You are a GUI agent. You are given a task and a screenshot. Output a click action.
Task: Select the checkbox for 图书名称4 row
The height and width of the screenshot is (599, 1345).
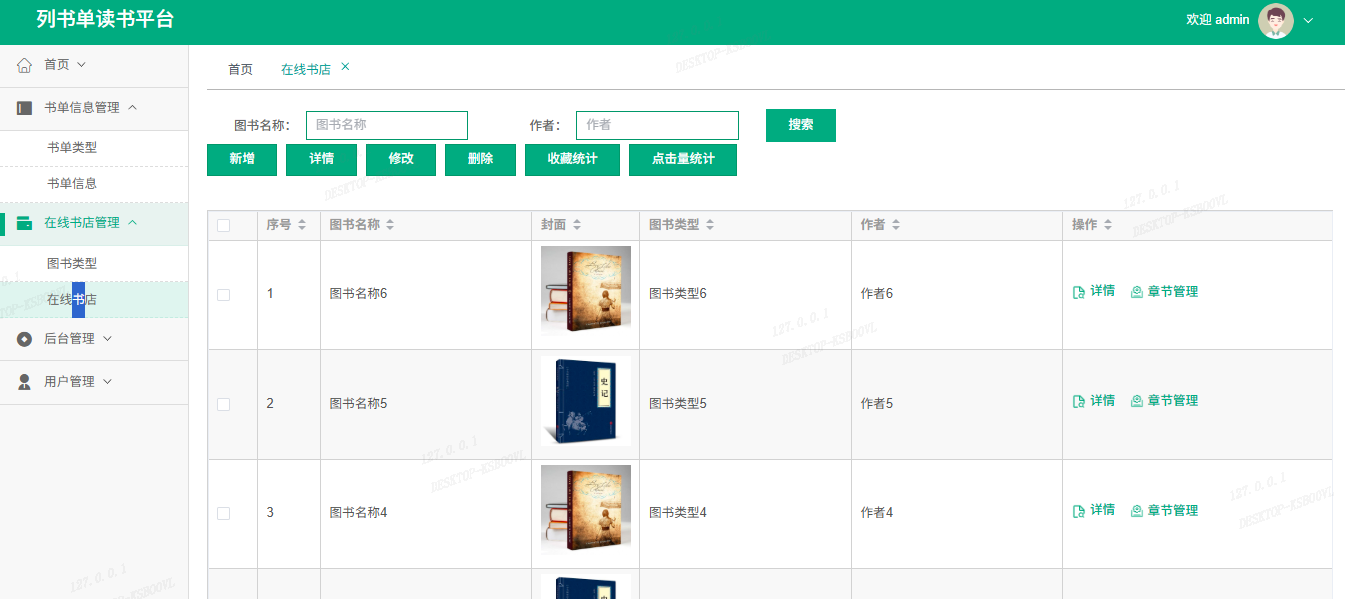tap(224, 513)
